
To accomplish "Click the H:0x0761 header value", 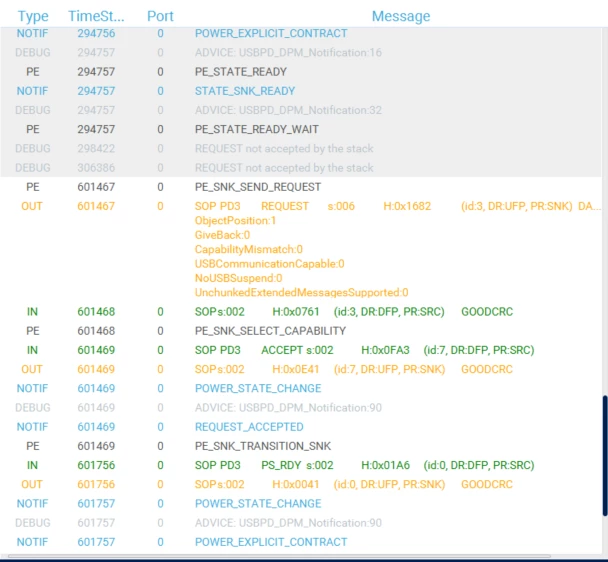I will 296,311.
